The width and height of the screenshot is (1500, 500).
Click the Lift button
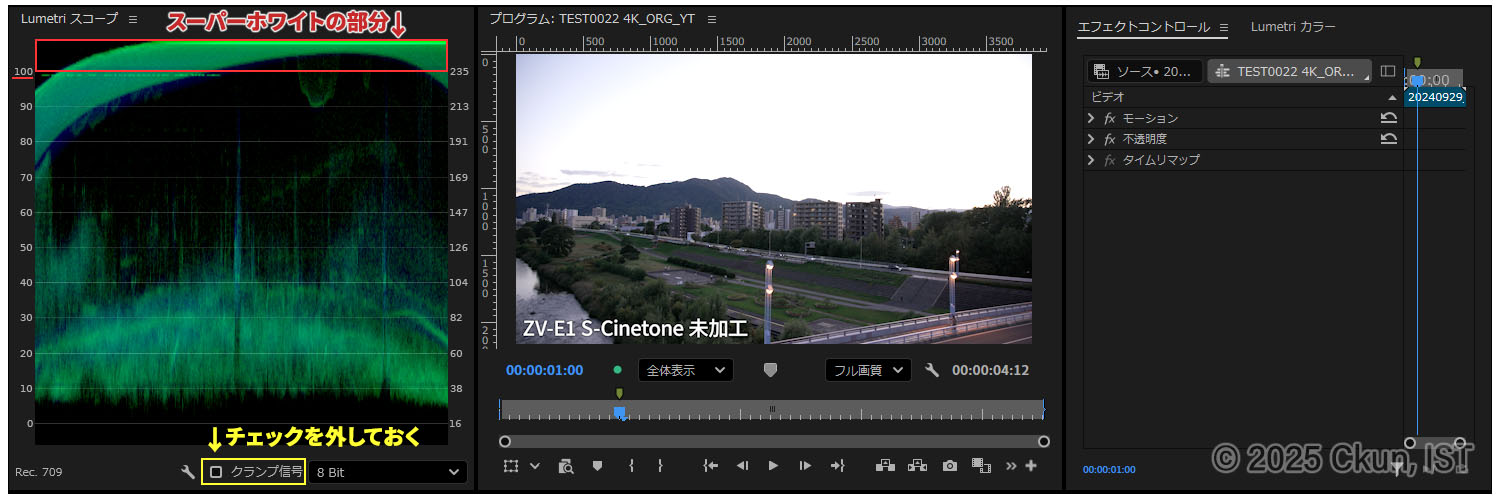885,466
